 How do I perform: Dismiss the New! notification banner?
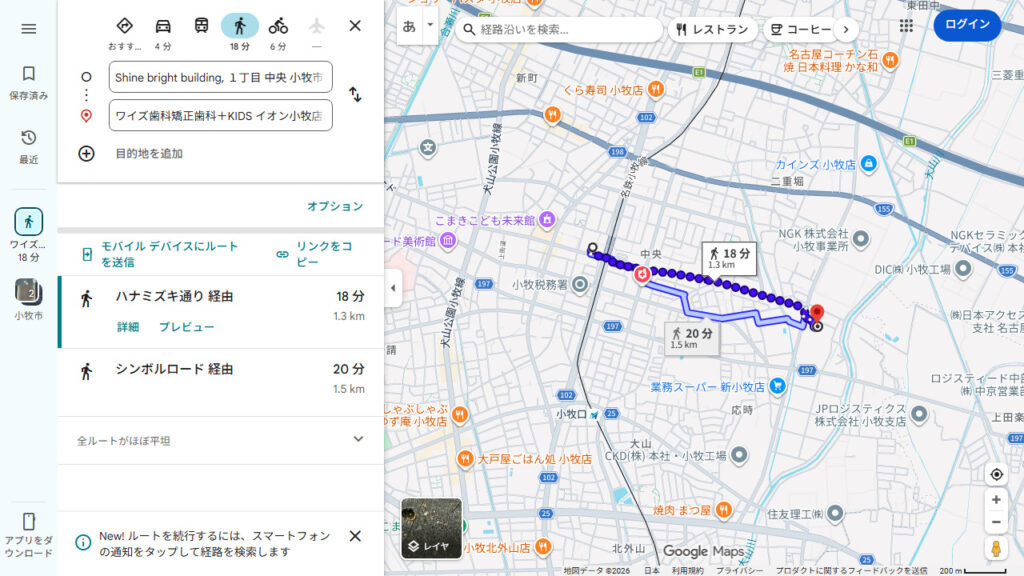tap(355, 536)
